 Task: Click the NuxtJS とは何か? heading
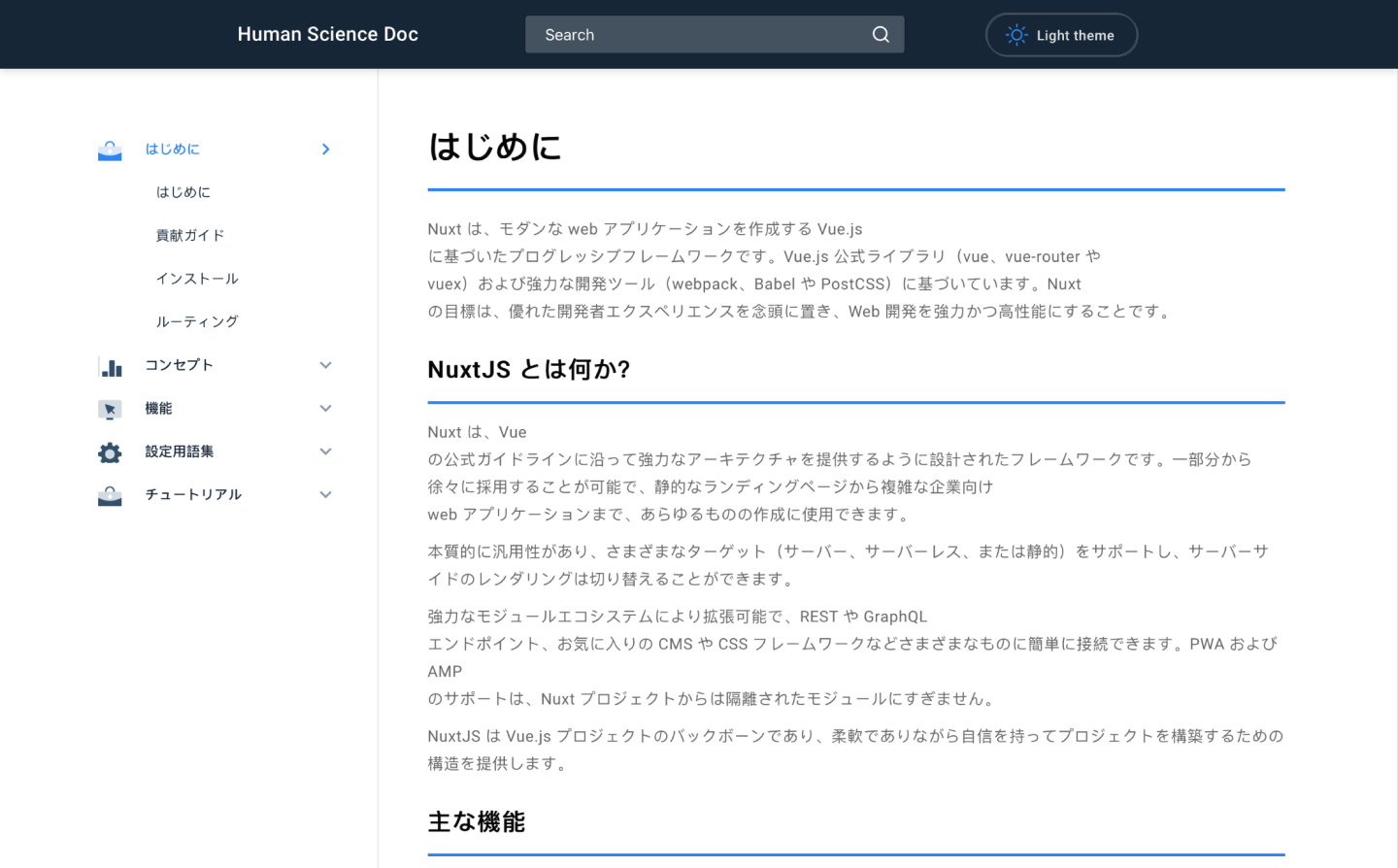click(x=529, y=370)
